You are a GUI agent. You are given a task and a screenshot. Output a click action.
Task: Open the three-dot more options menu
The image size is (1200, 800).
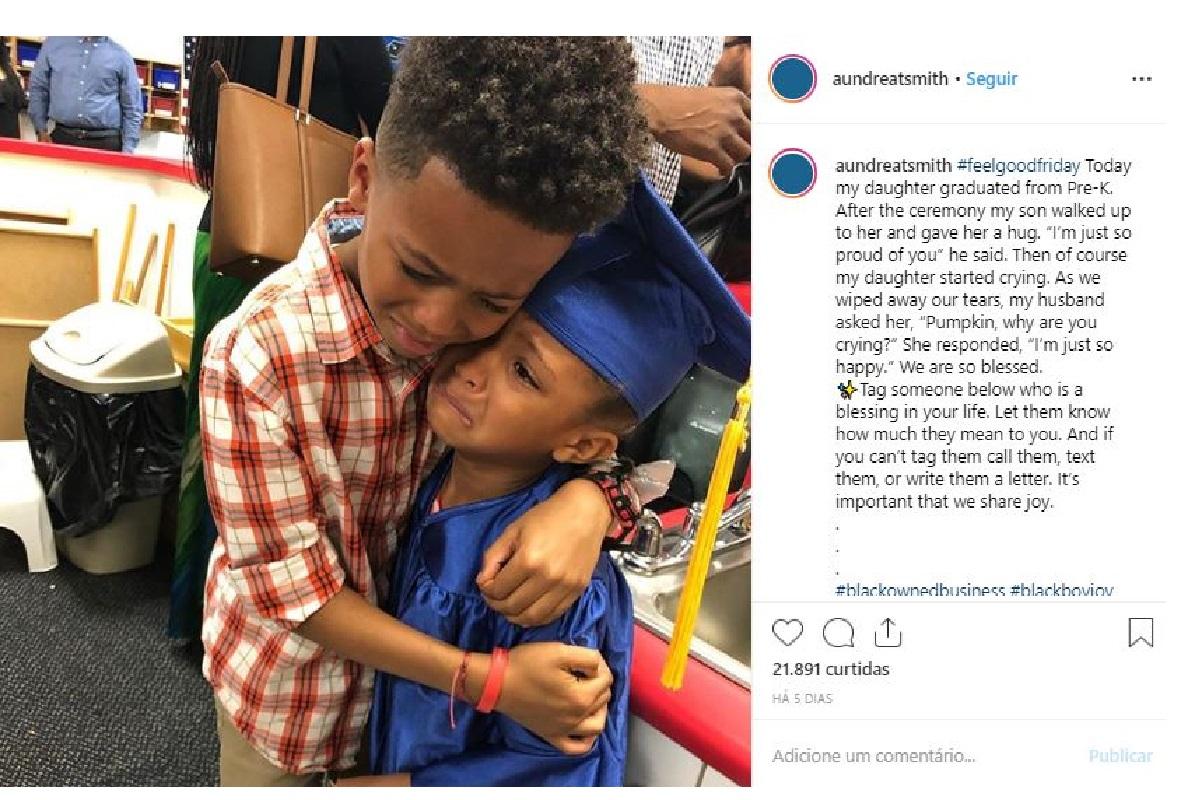(1141, 79)
